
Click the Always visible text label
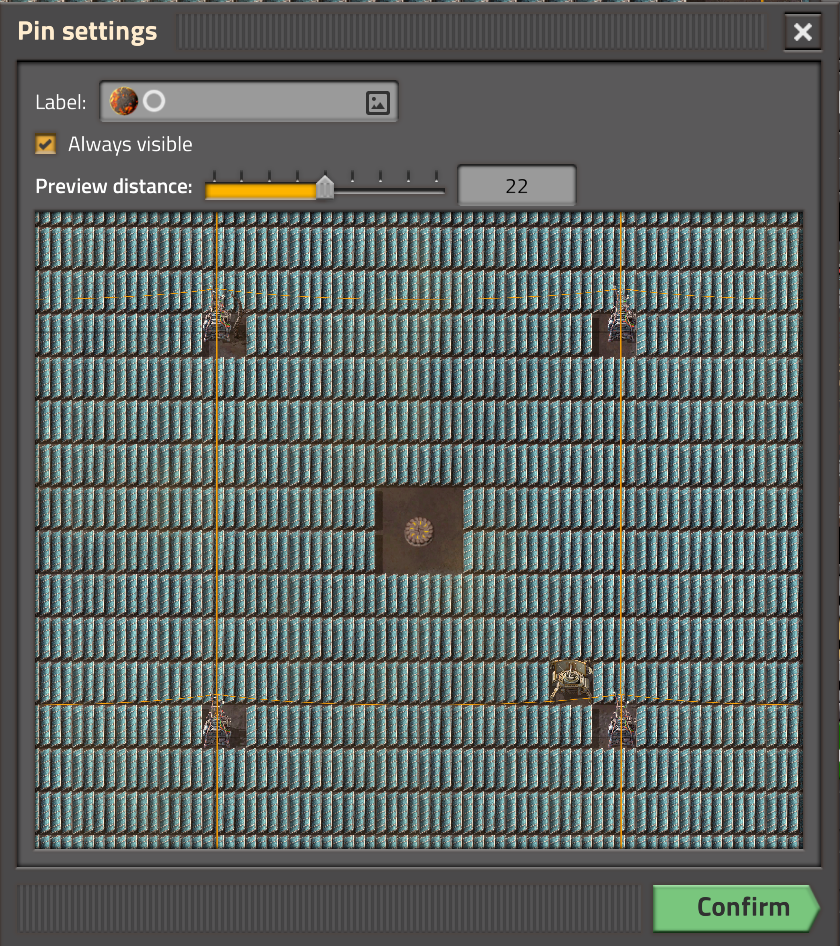coord(130,145)
